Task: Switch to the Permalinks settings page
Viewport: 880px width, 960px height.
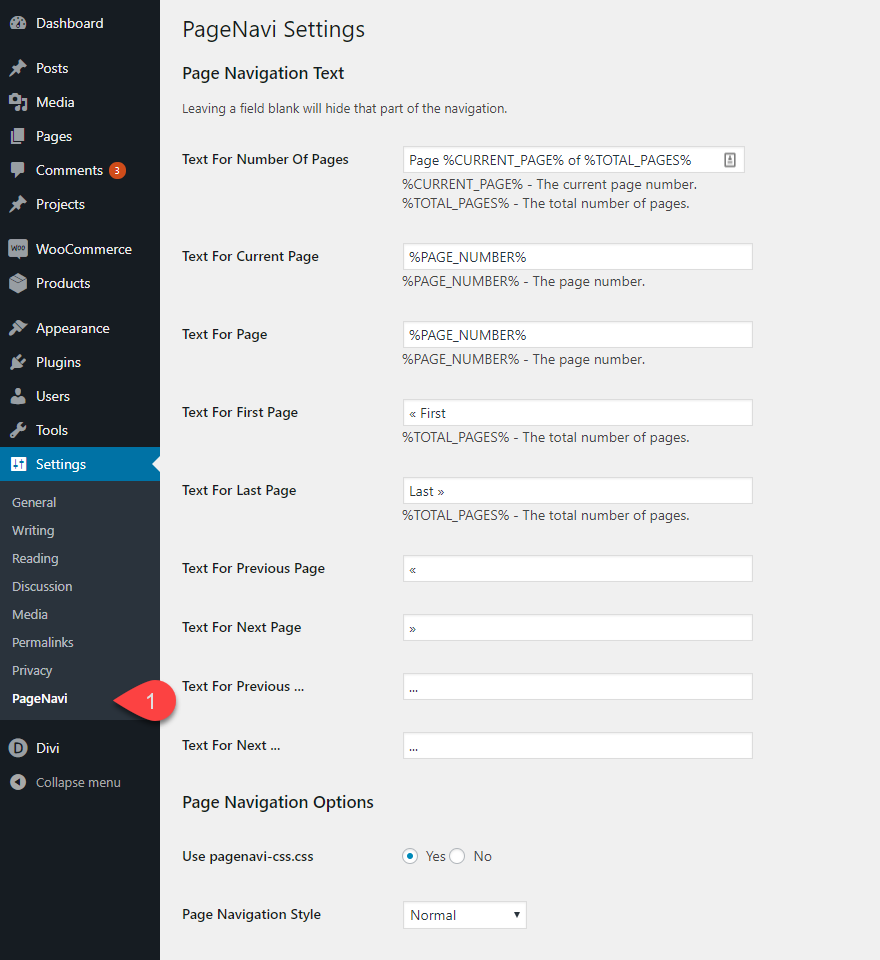Action: [x=42, y=642]
